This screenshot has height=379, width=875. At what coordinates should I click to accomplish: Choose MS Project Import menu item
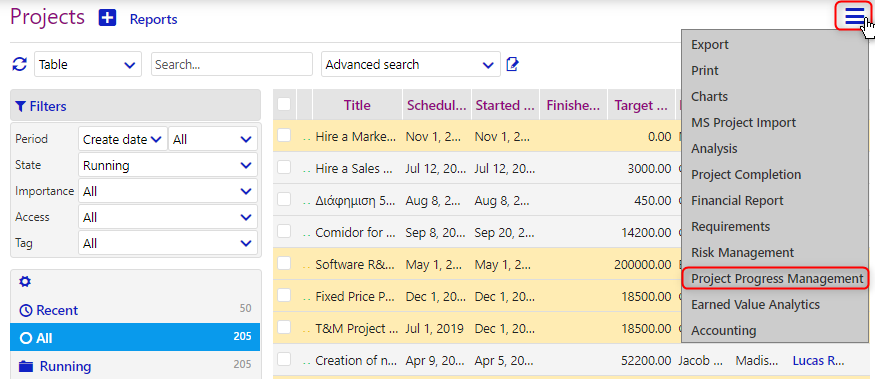[x=775, y=123]
